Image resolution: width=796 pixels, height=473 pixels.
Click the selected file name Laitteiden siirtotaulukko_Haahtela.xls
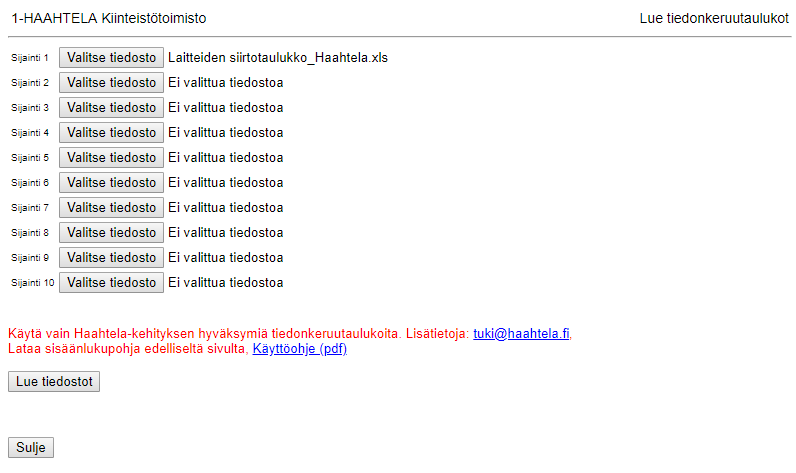pyautogui.click(x=277, y=58)
